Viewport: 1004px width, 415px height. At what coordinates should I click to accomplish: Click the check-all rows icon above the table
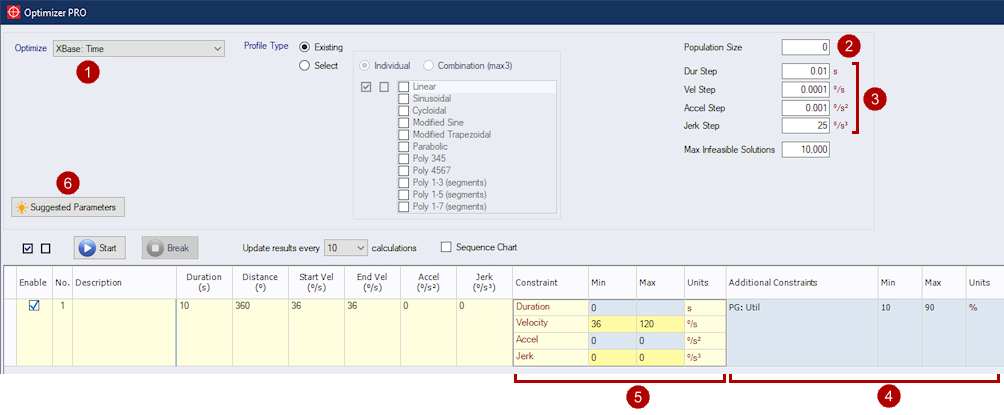click(28, 247)
